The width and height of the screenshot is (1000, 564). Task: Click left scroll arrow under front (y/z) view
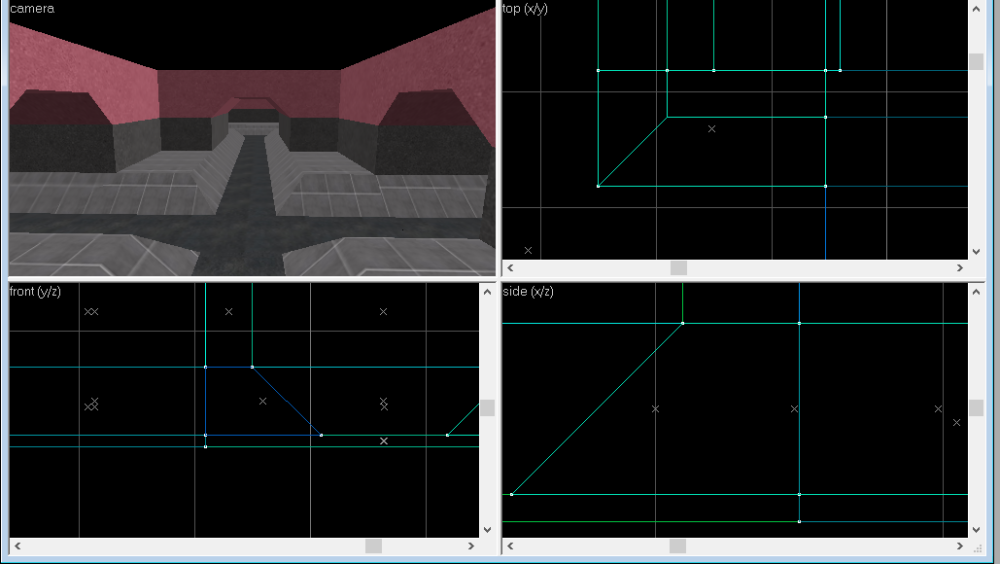coord(18,546)
